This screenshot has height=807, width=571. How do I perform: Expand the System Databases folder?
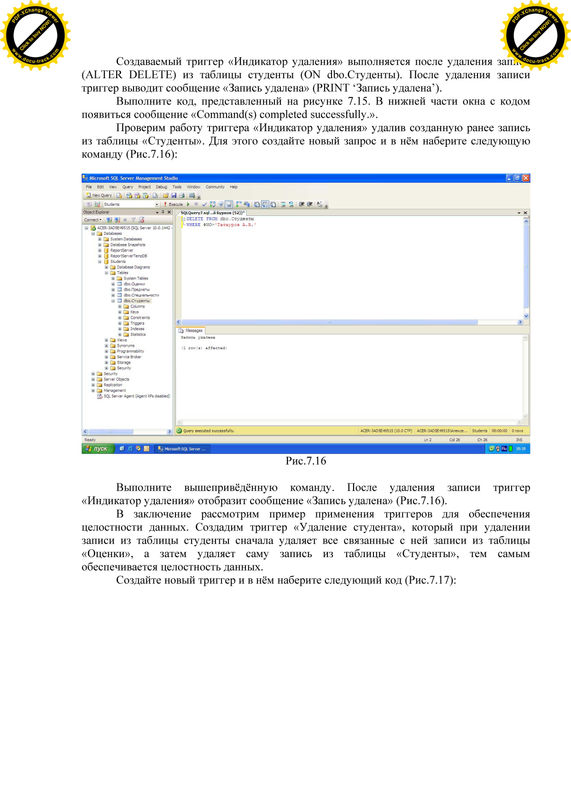click(100, 239)
